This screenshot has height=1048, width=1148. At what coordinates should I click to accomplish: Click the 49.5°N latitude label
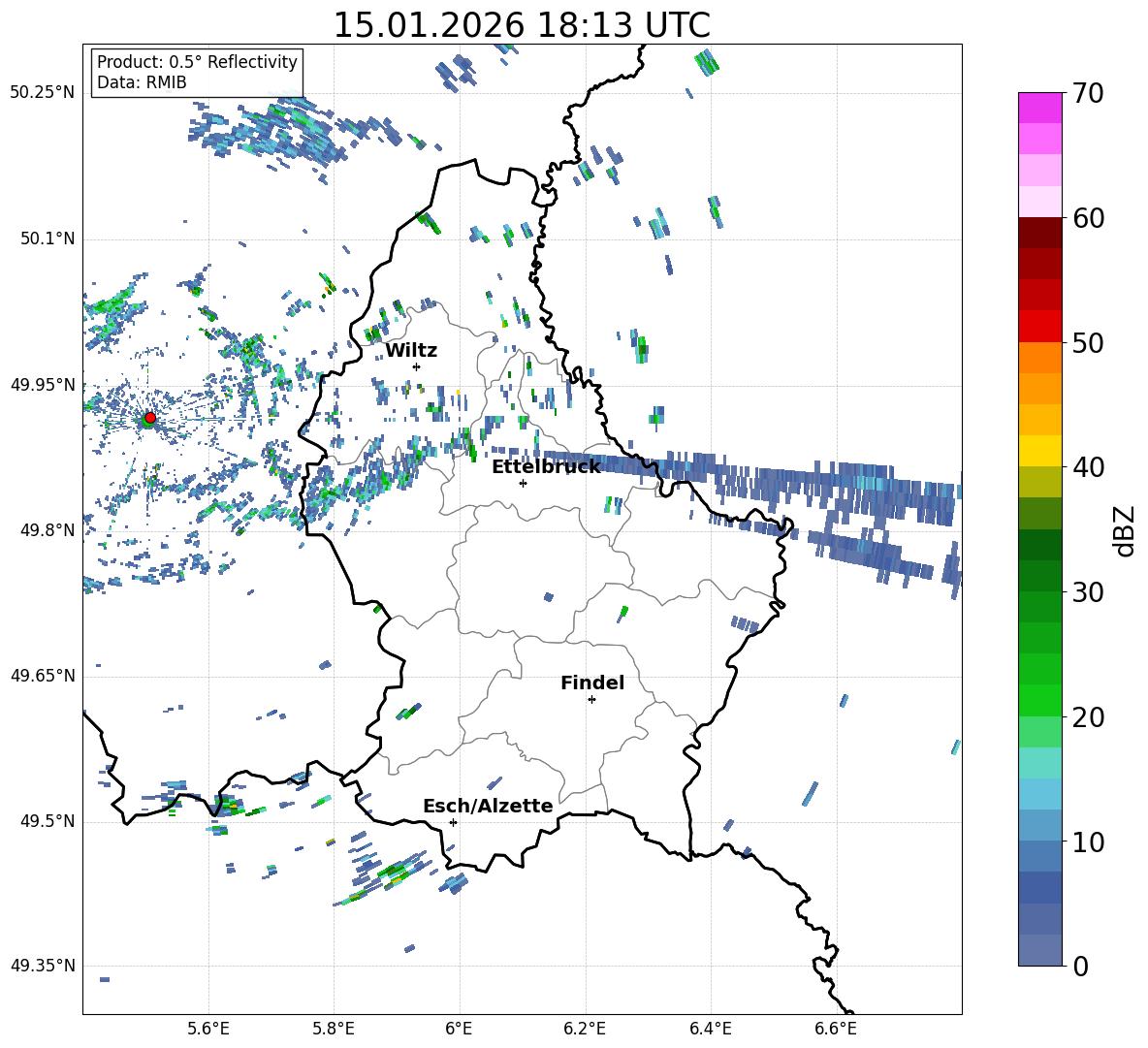point(47,821)
